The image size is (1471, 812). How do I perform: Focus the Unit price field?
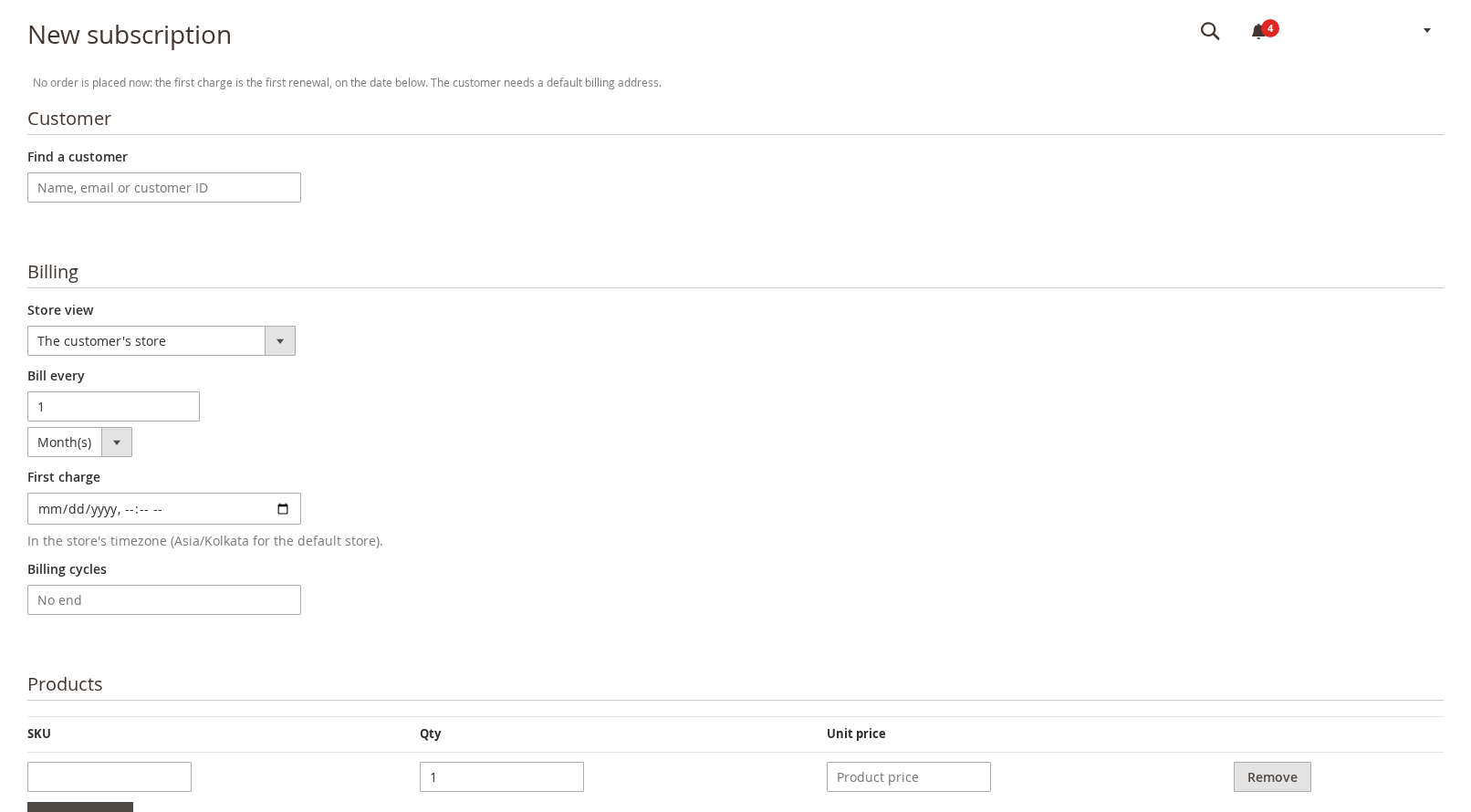coord(909,777)
